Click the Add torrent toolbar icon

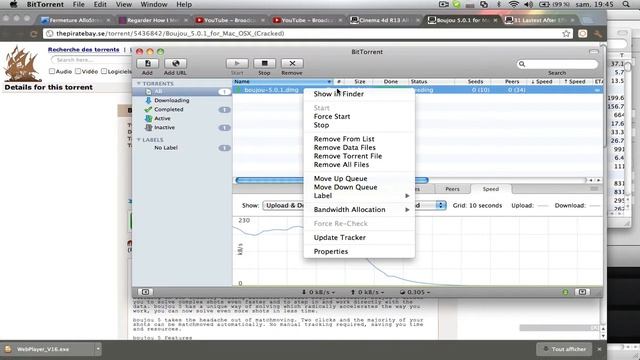tap(147, 63)
